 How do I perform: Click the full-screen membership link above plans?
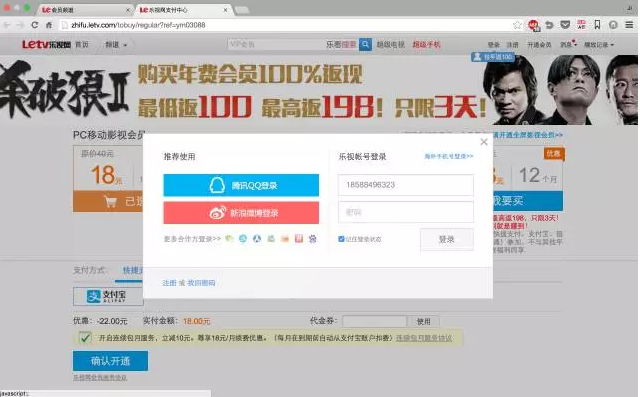[527, 135]
